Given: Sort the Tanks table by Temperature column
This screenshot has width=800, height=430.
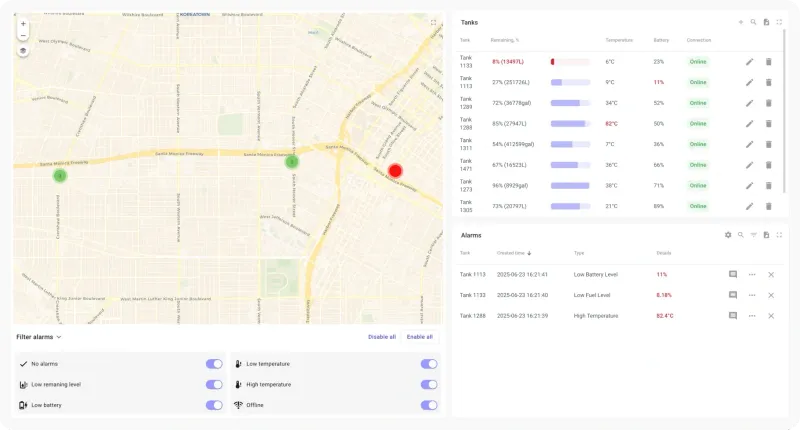Looking at the screenshot, I should pyautogui.click(x=619, y=40).
